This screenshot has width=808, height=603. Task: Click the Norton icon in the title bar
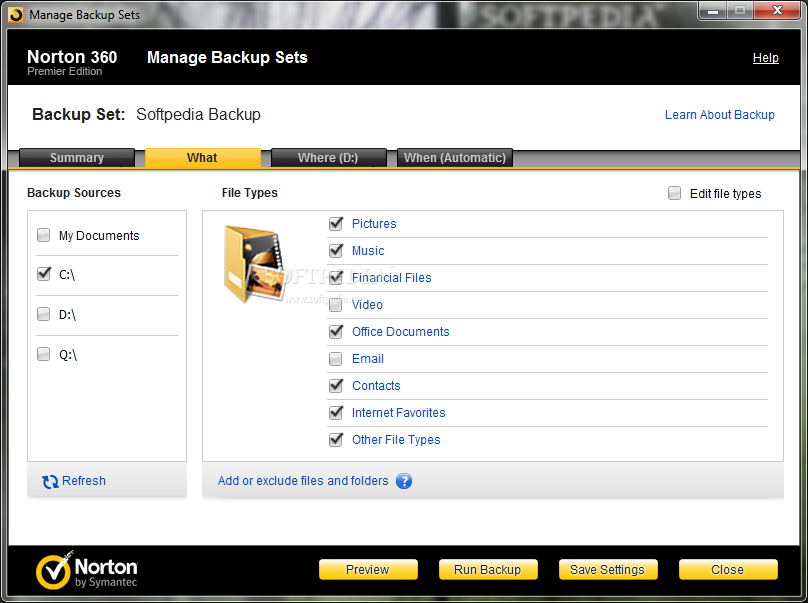[16, 15]
